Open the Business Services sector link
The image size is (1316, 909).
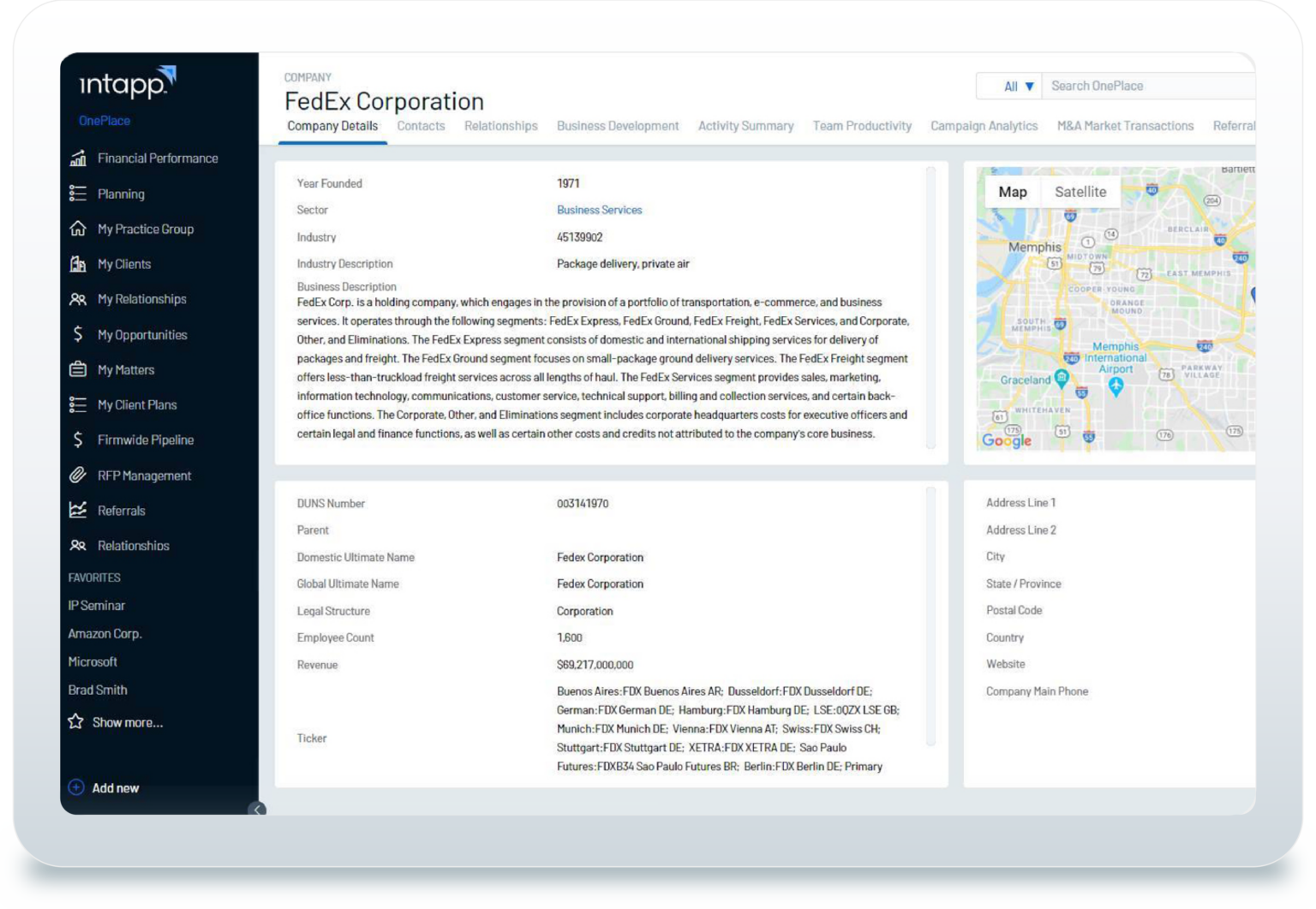(x=599, y=210)
